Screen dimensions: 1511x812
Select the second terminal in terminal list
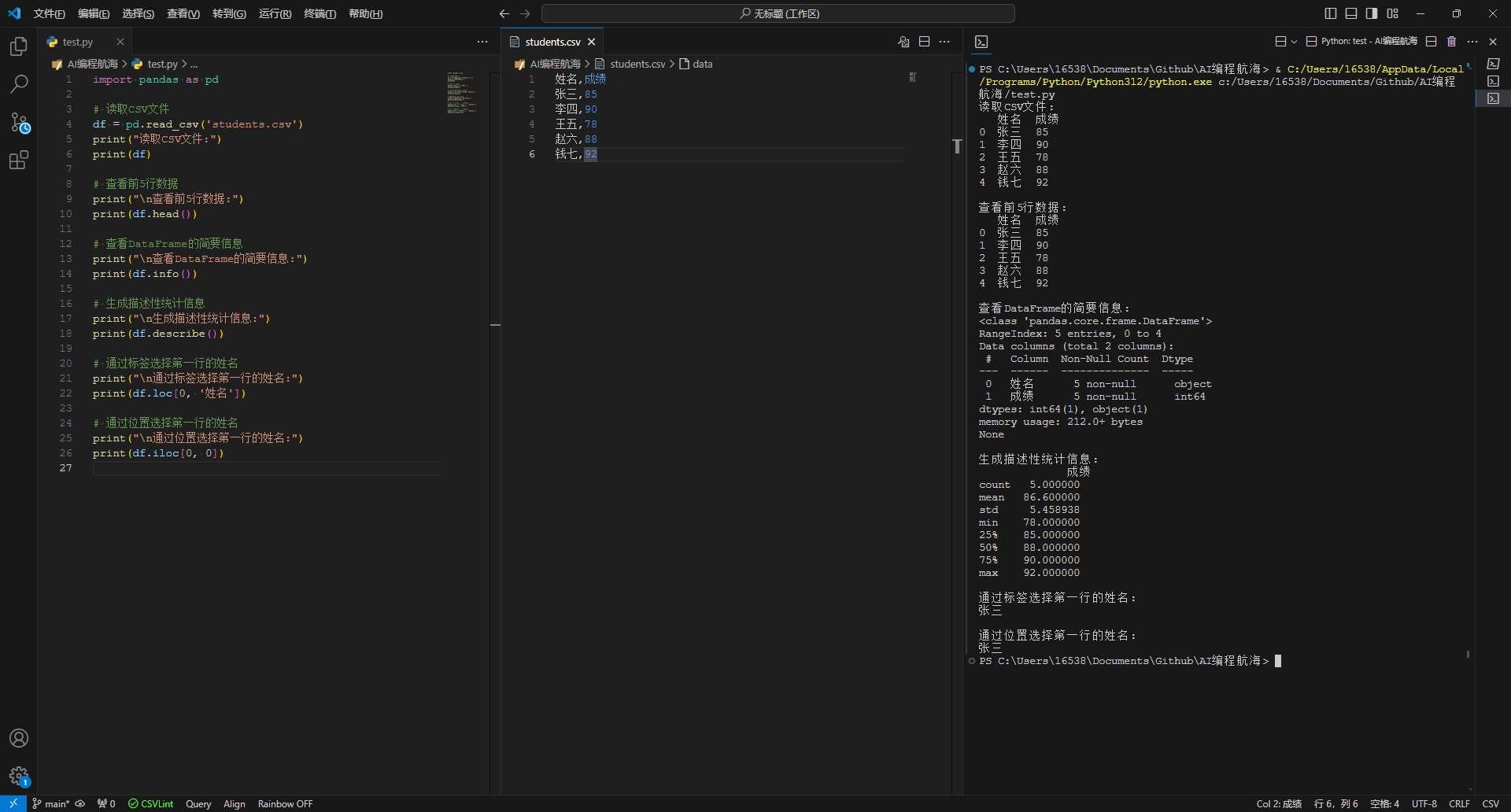[x=1493, y=81]
